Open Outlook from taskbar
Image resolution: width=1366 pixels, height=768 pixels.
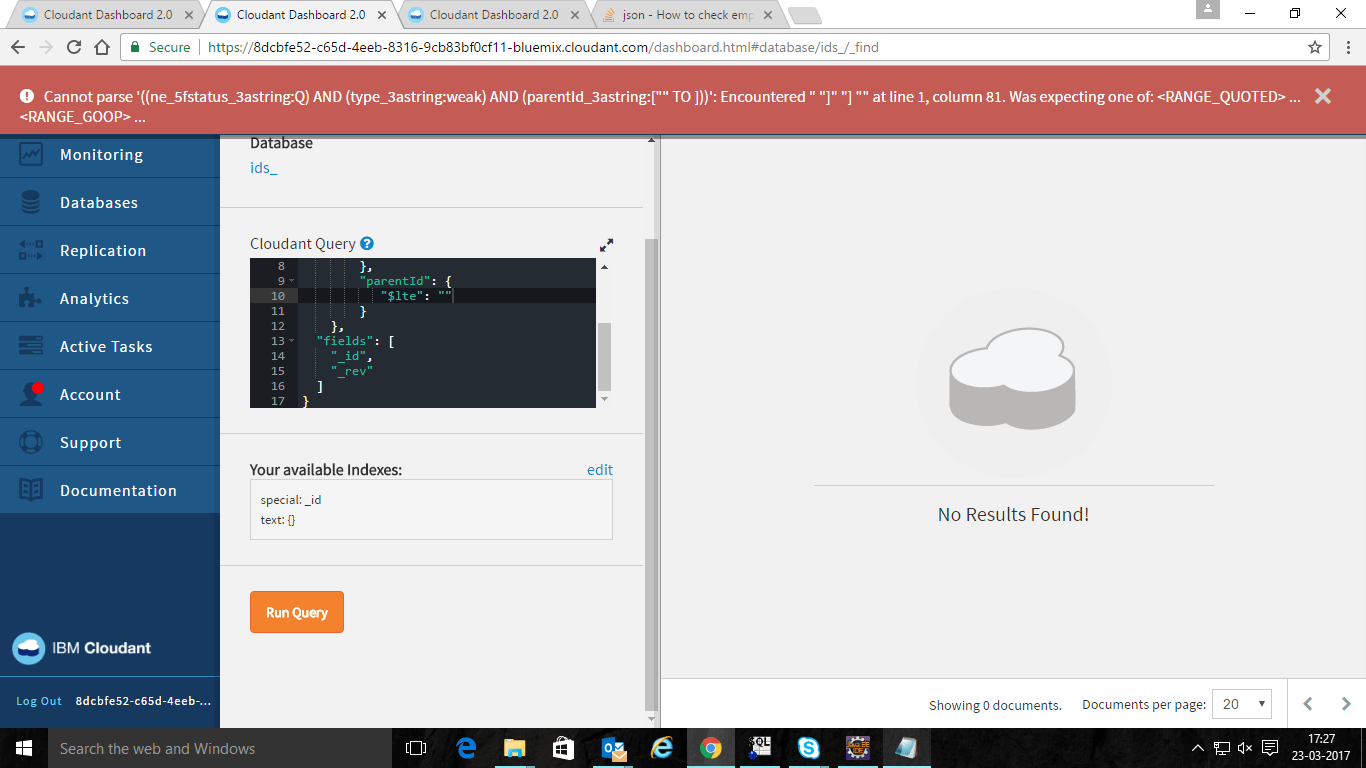pyautogui.click(x=613, y=748)
